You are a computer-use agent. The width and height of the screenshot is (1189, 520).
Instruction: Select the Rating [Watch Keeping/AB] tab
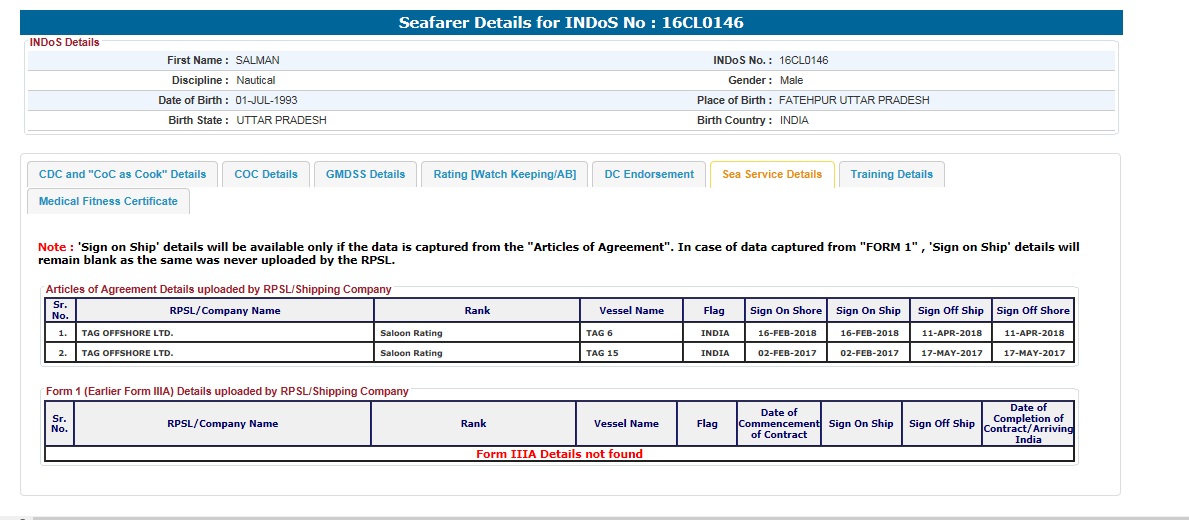(504, 174)
